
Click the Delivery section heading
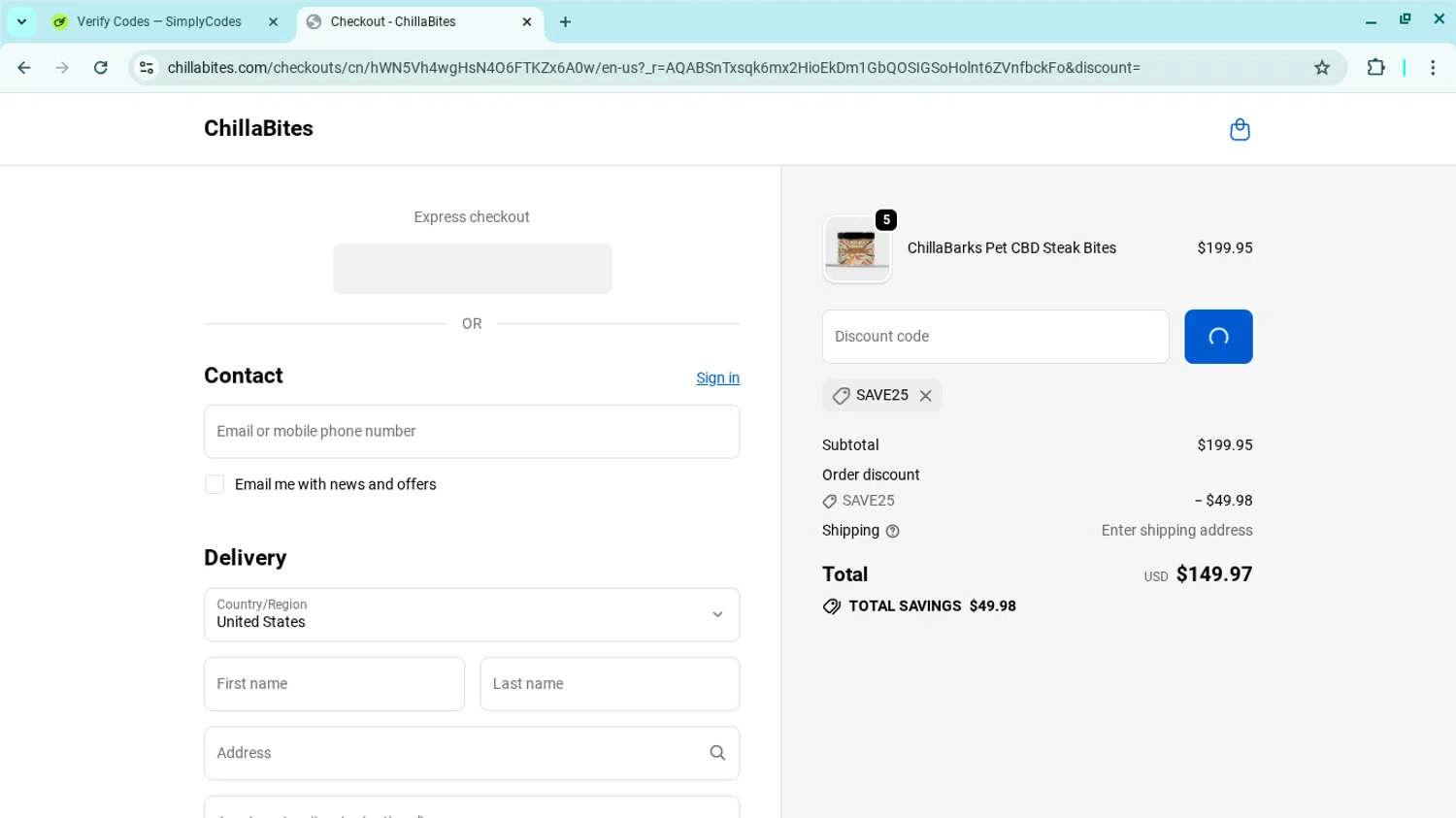pyautogui.click(x=246, y=558)
